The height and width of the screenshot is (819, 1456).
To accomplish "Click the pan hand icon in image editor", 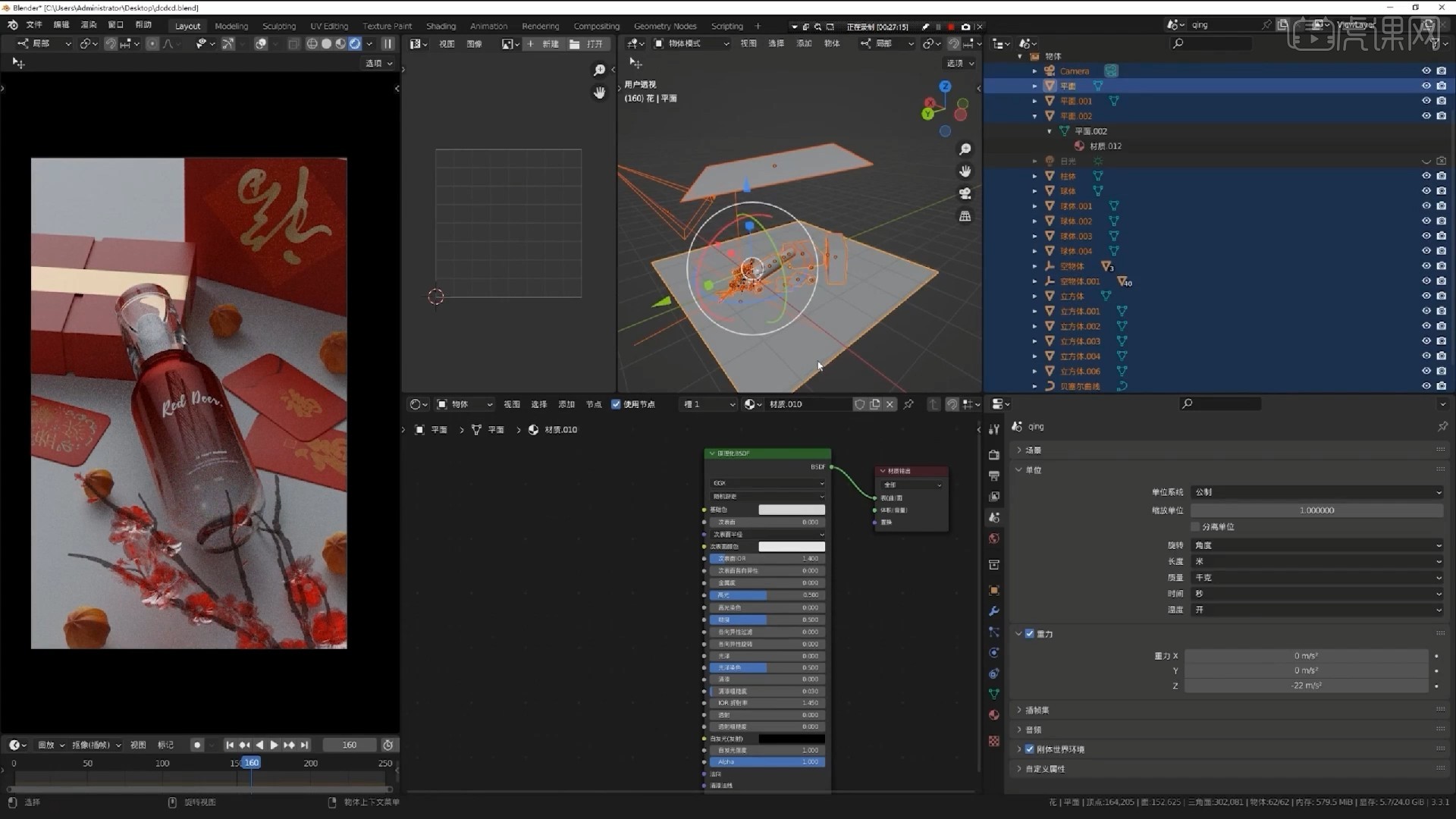I will coord(600,93).
